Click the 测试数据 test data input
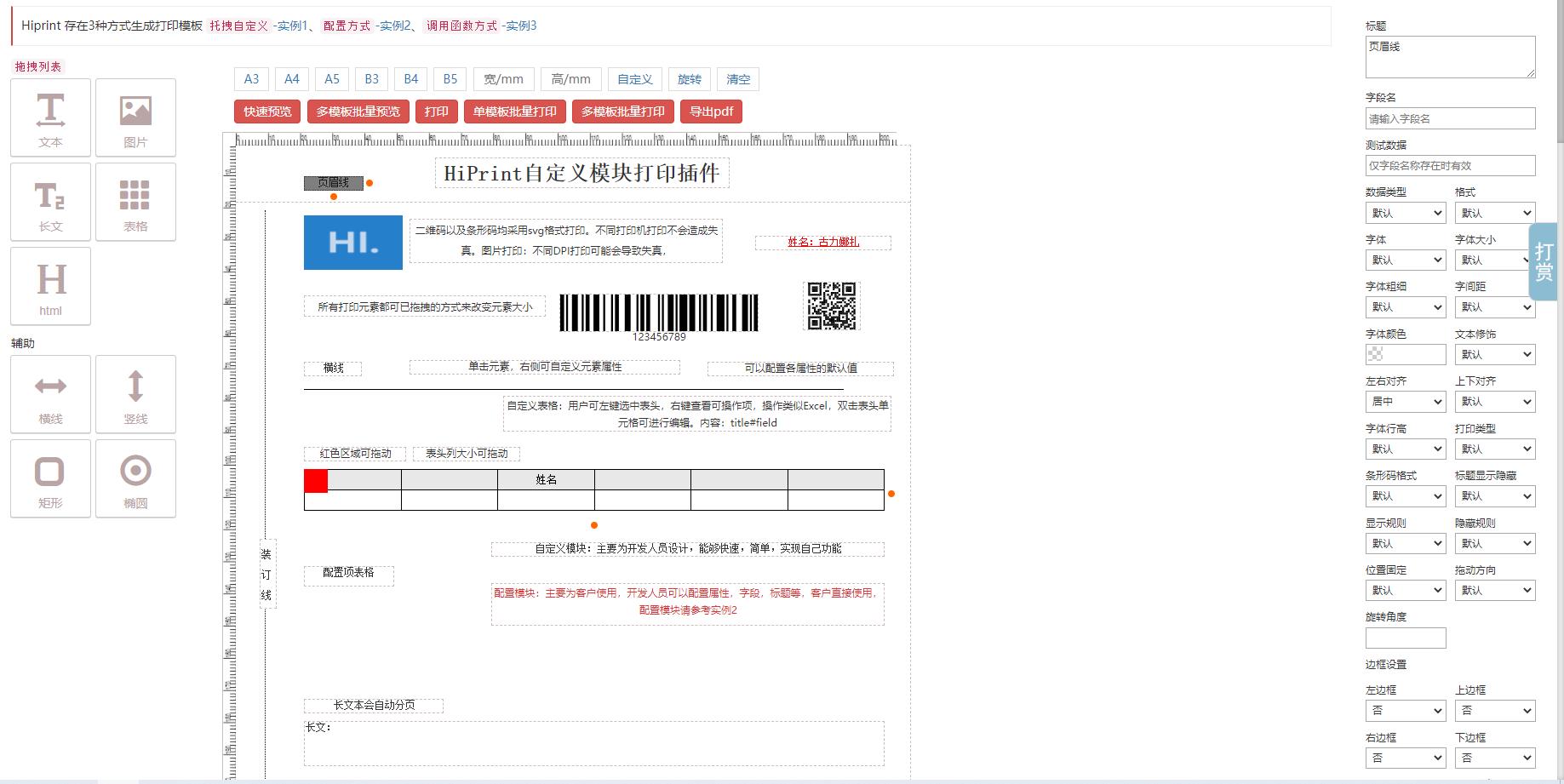 pyautogui.click(x=1451, y=165)
